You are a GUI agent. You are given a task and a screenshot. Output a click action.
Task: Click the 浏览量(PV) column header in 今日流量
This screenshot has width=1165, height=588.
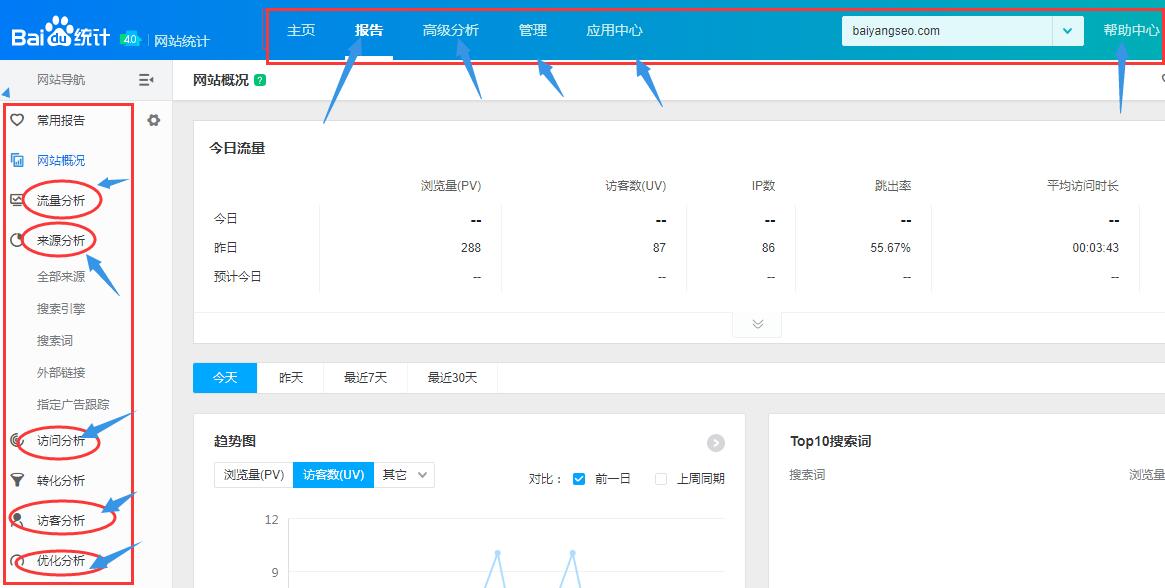point(451,186)
